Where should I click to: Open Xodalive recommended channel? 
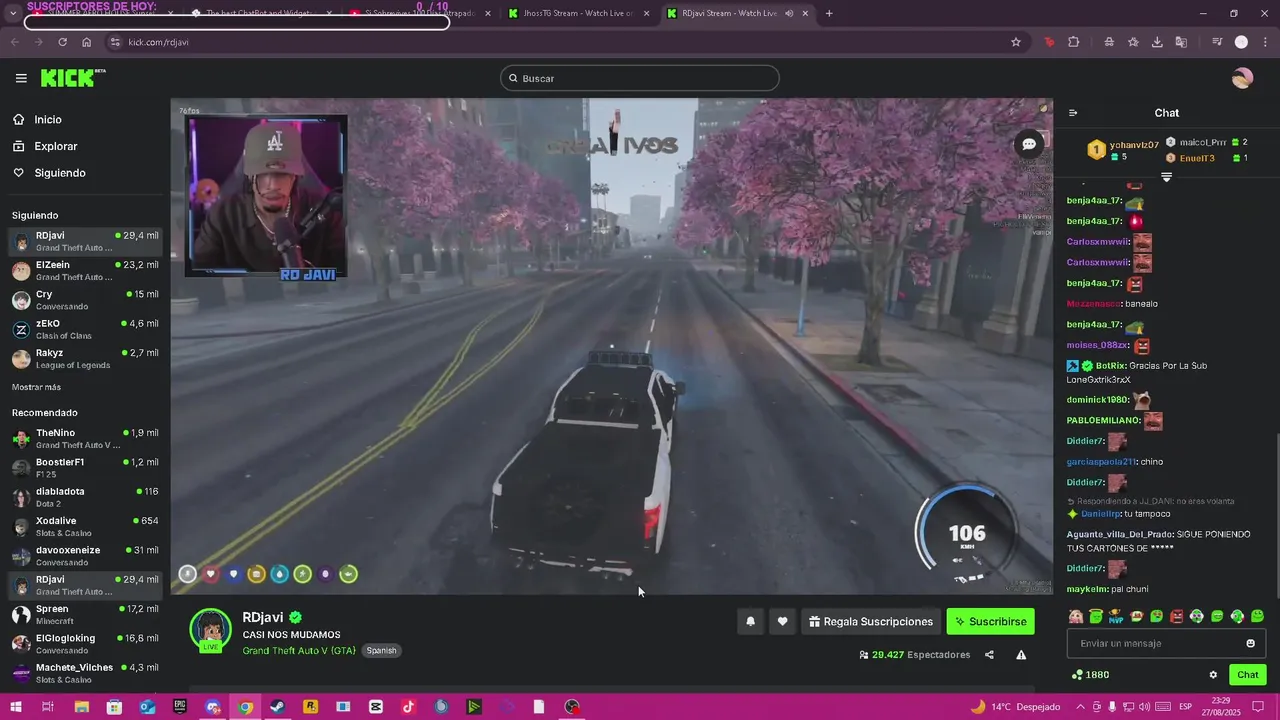pyautogui.click(x=85, y=526)
